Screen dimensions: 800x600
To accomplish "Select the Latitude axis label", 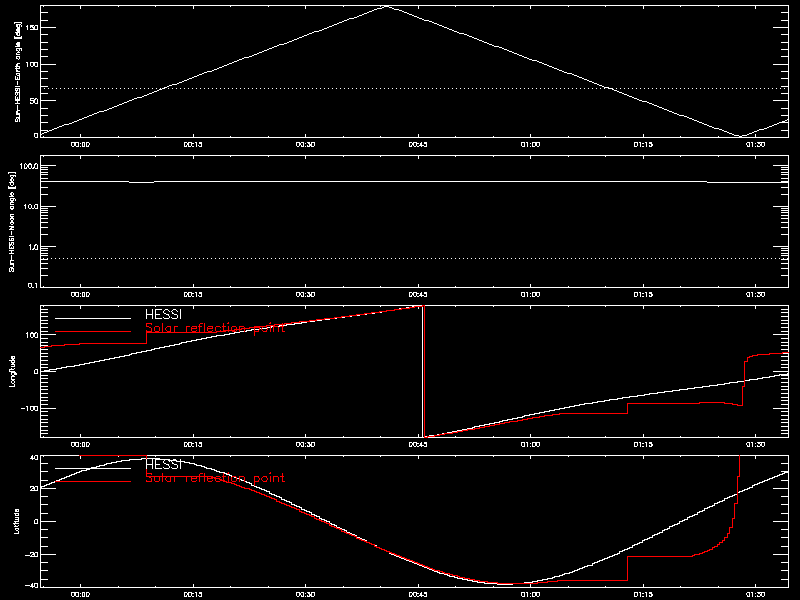I will coord(17,521).
